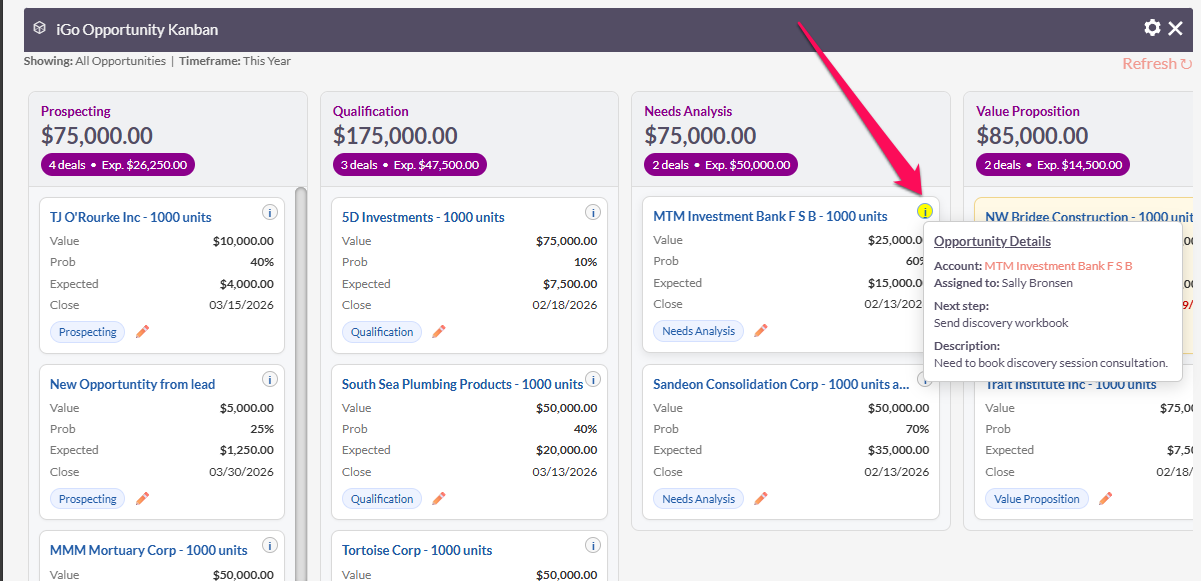
Task: Open Tortoise Corp - 1000 units opportunity
Action: (417, 550)
